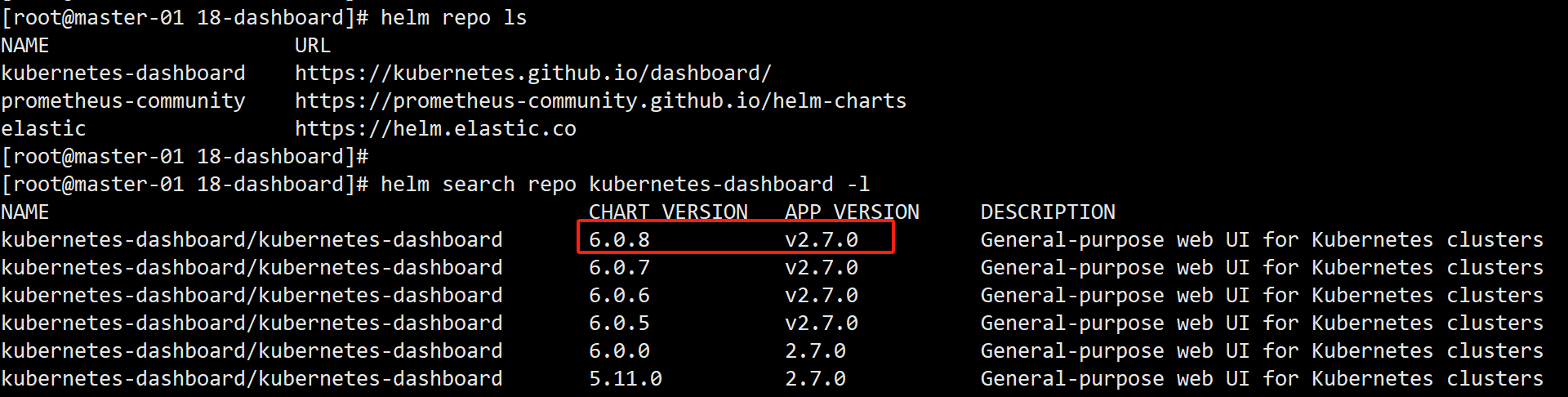Click the DESCRIPTION column header

(1048, 212)
